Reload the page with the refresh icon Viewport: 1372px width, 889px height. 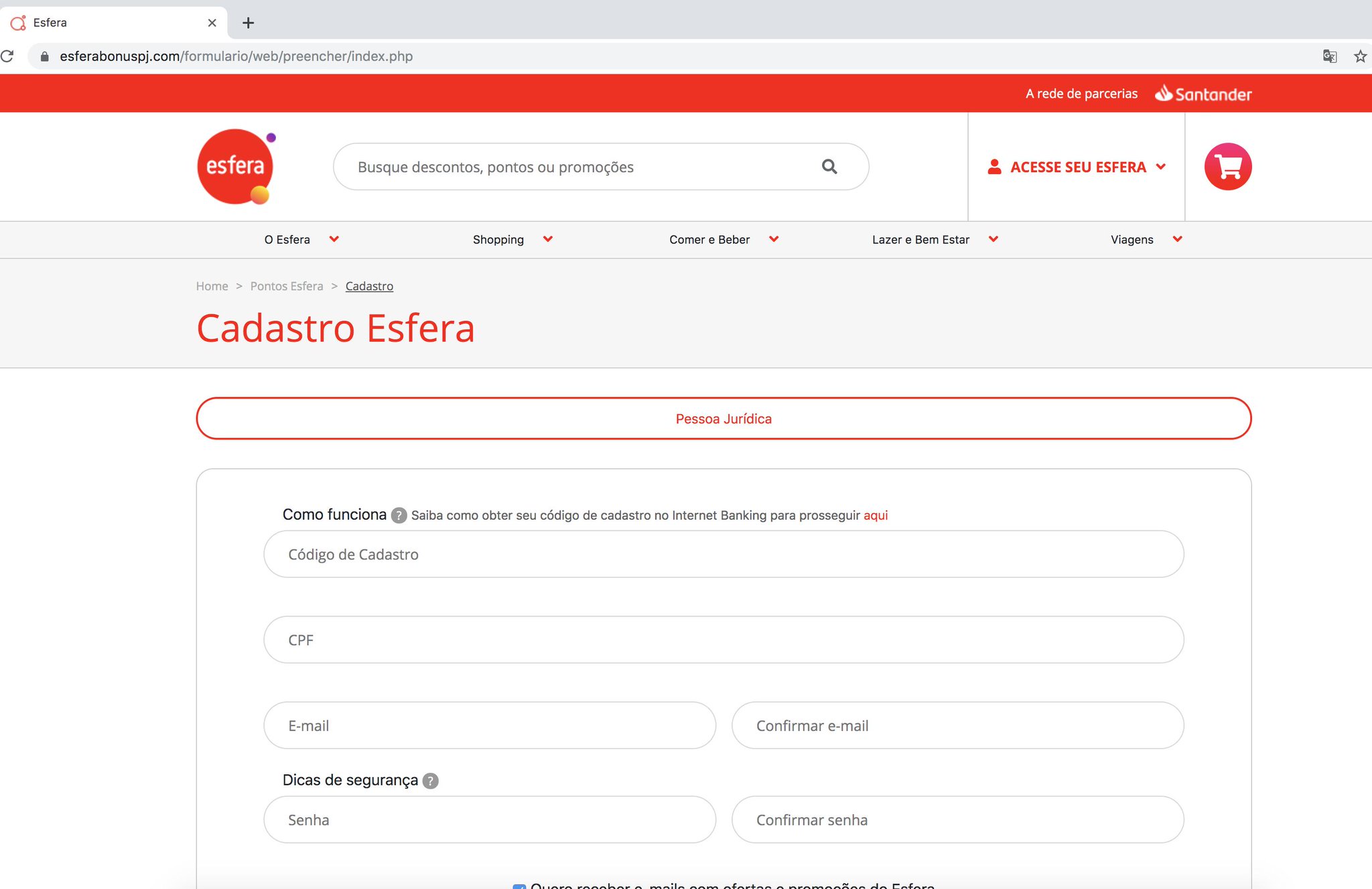click(x=7, y=56)
